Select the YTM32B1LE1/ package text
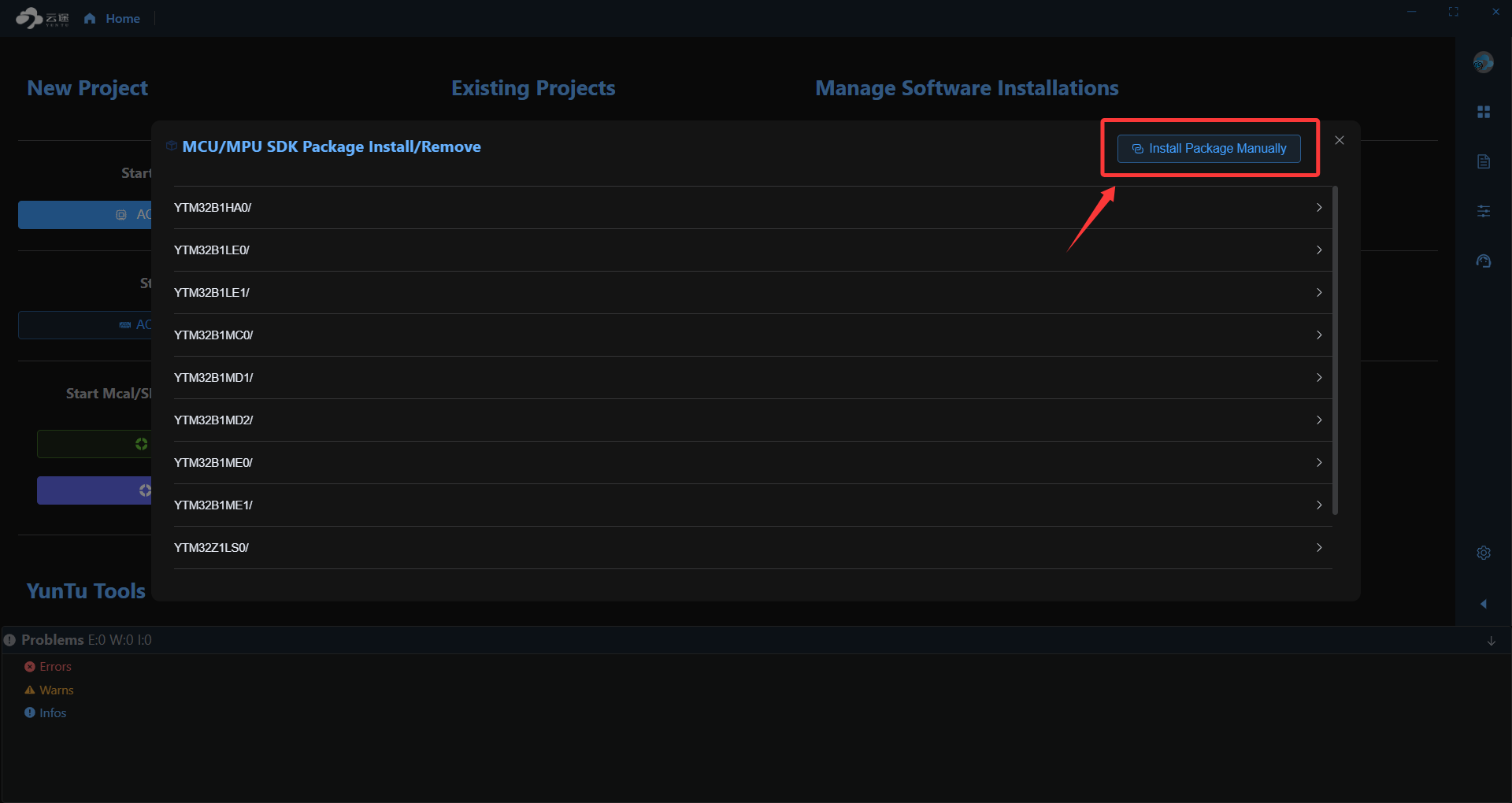The width and height of the screenshot is (1512, 803). (x=212, y=293)
